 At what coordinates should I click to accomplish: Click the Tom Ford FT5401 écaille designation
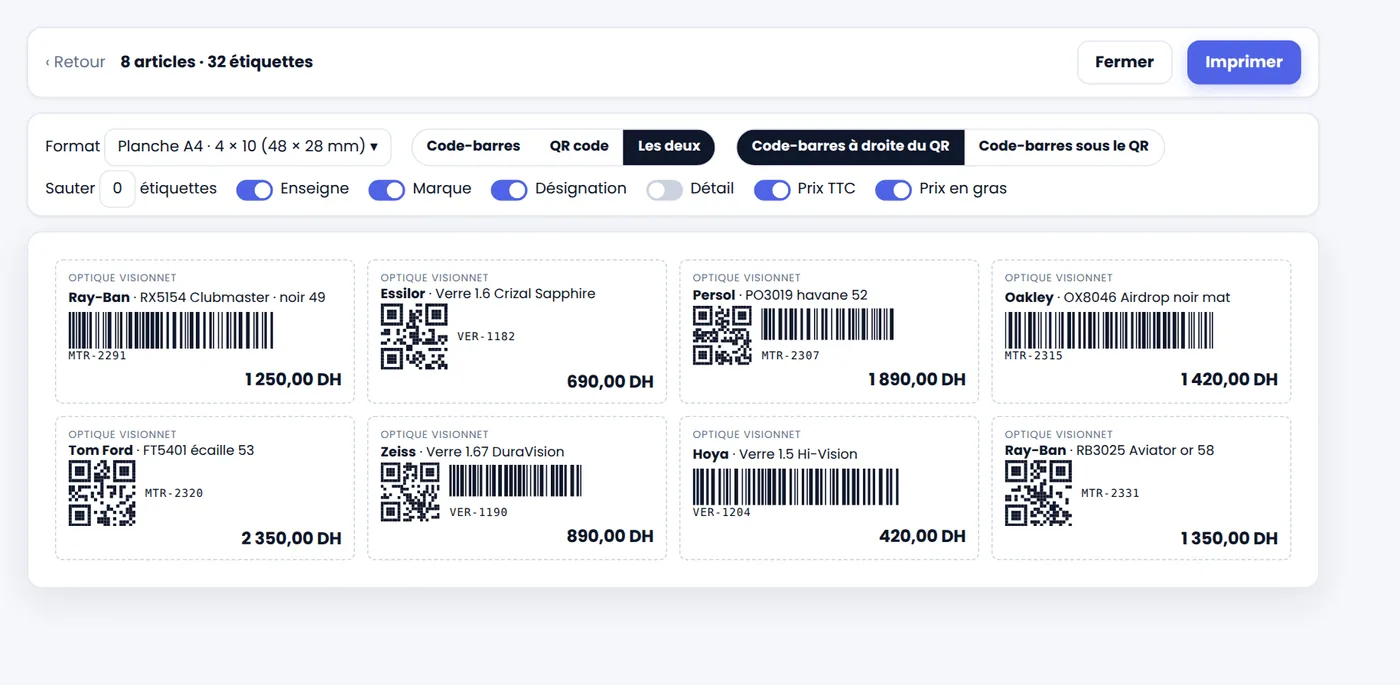(x=161, y=451)
